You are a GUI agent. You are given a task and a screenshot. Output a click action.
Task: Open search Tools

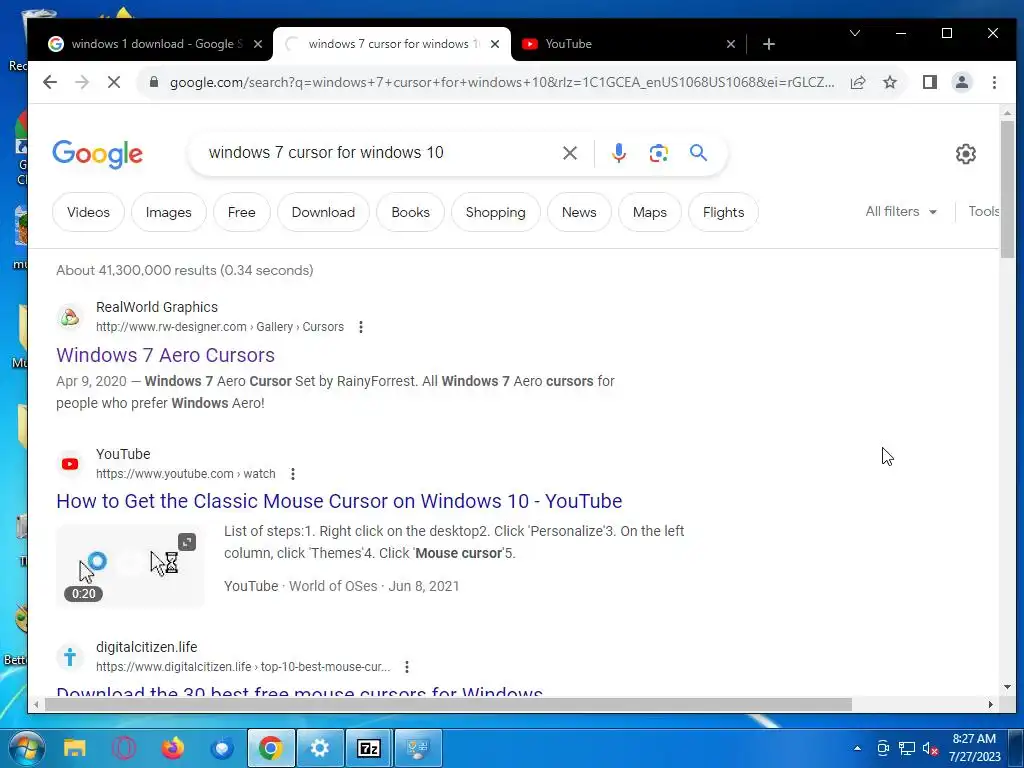984,212
